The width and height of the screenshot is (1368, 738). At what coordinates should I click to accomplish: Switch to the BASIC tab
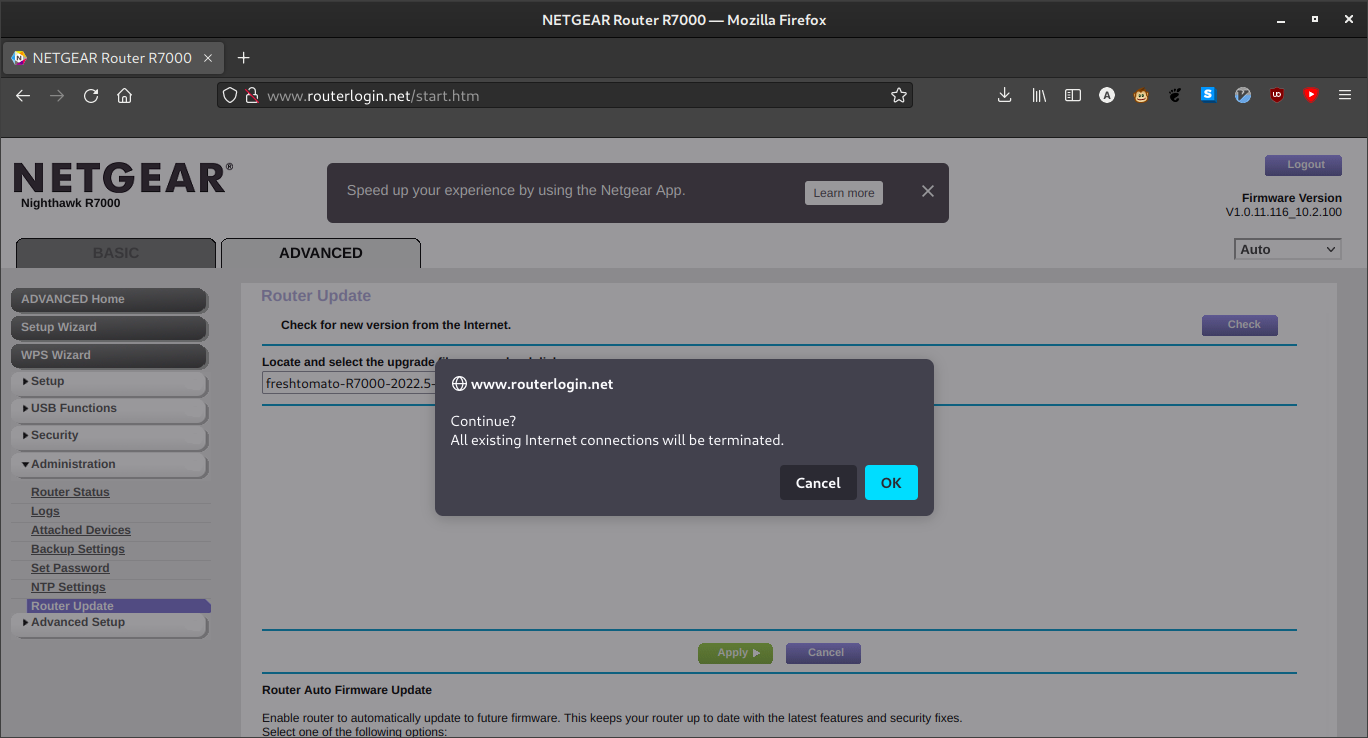point(116,253)
